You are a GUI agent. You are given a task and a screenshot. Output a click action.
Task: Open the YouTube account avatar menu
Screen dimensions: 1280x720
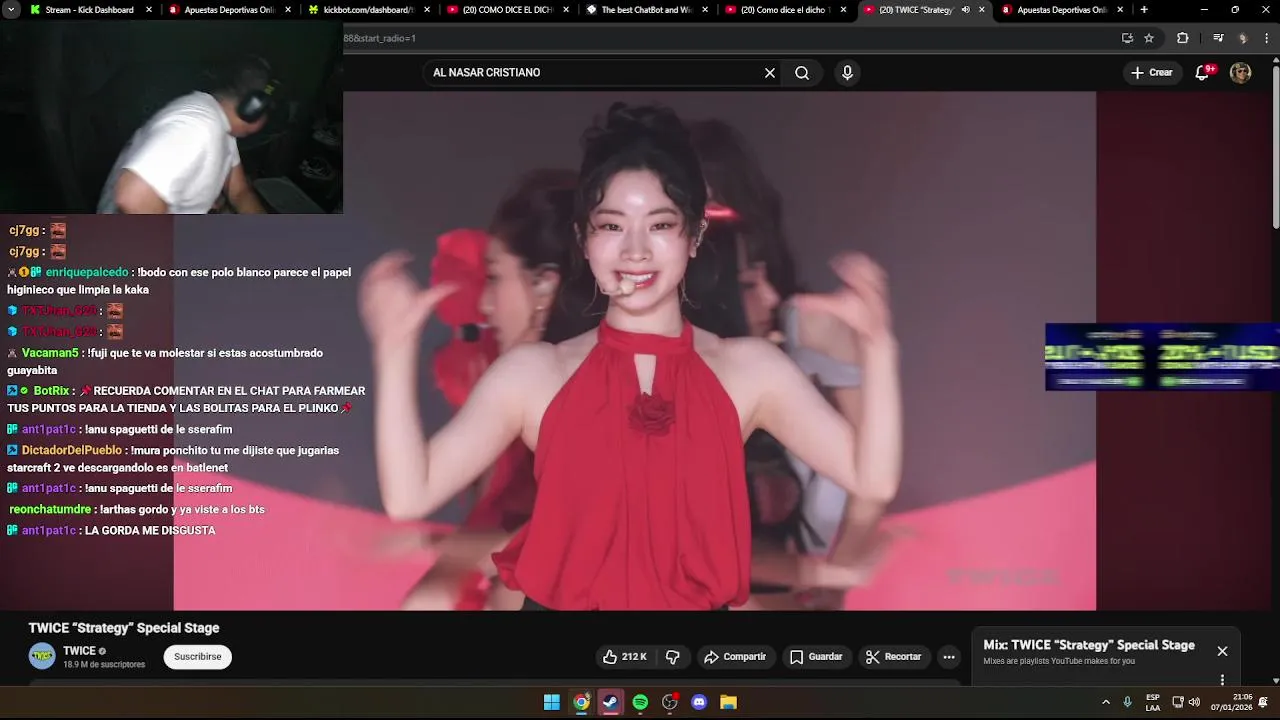[1240, 72]
